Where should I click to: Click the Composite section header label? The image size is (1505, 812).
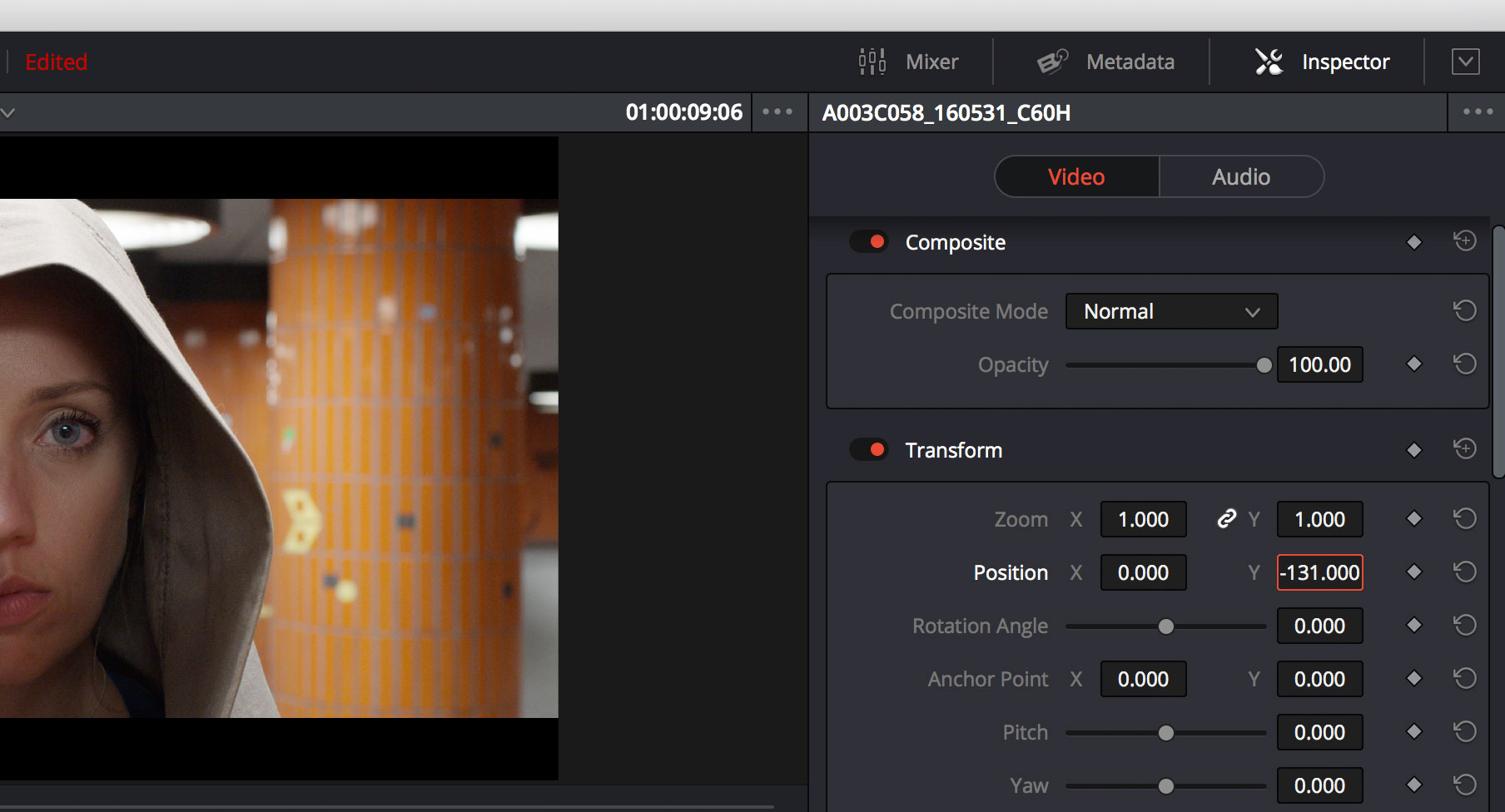(x=956, y=242)
